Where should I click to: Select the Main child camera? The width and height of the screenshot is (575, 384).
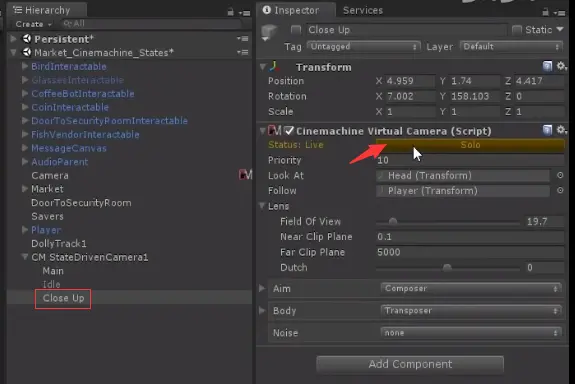coord(53,271)
